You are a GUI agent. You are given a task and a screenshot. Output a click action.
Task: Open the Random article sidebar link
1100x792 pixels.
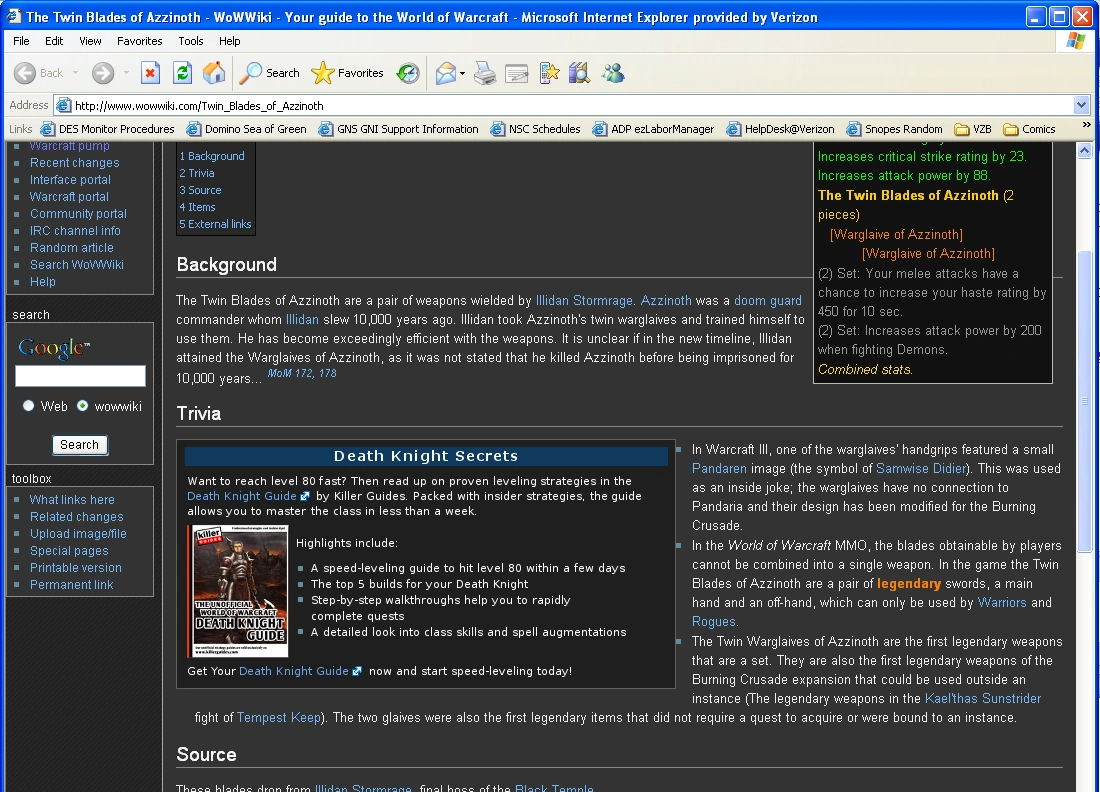[x=72, y=248]
